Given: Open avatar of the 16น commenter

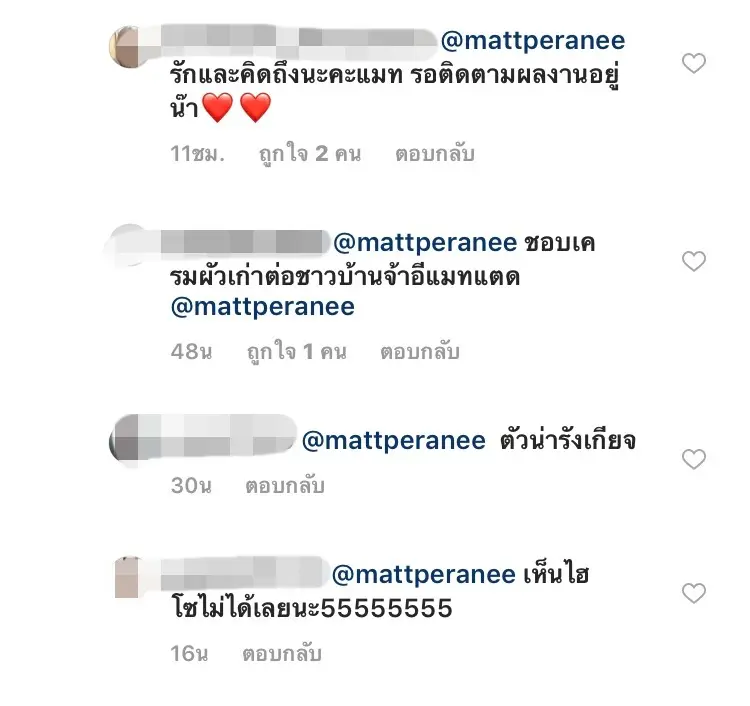Looking at the screenshot, I should tap(126, 577).
